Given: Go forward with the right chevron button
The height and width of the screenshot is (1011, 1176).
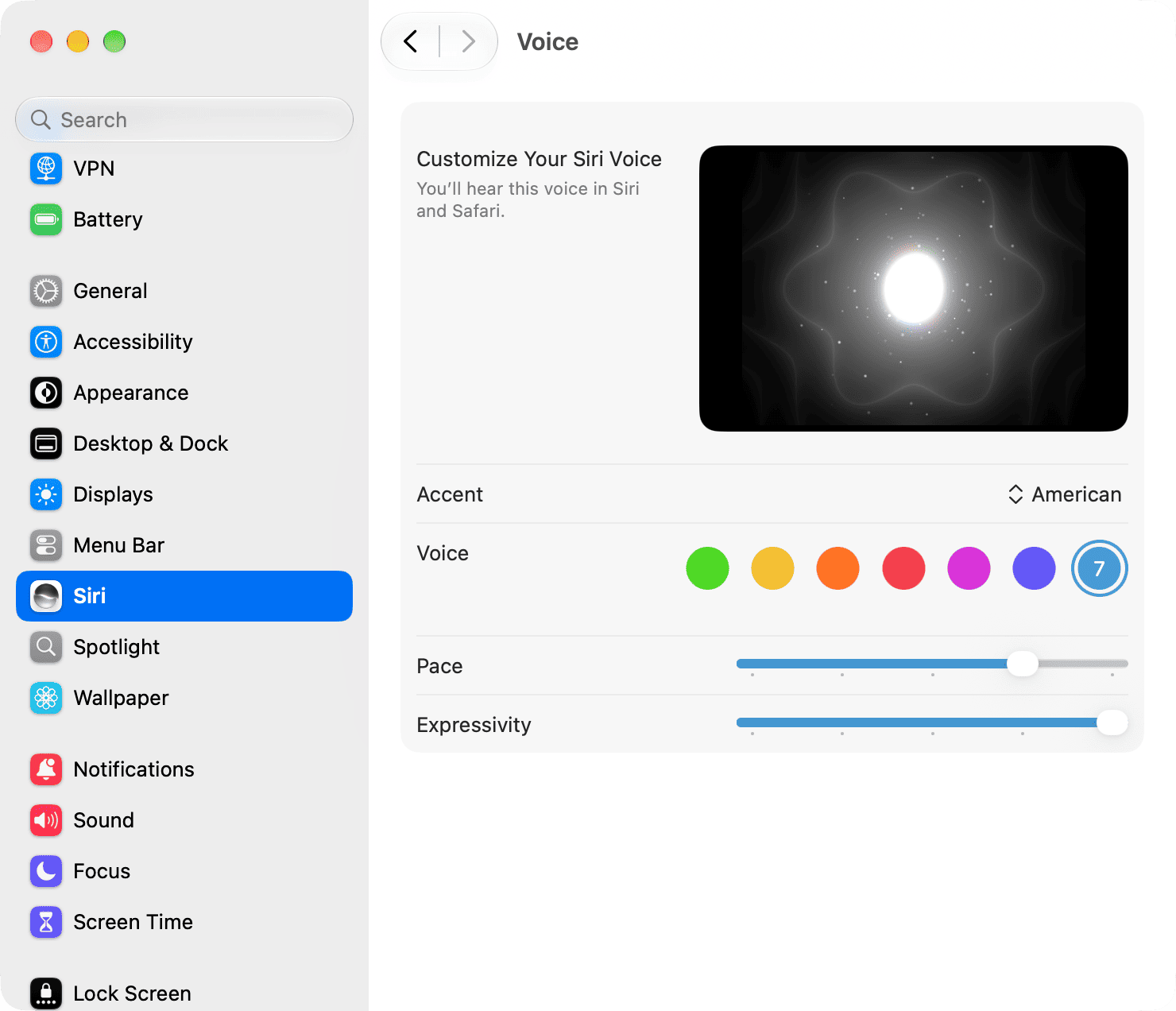Looking at the screenshot, I should point(468,41).
